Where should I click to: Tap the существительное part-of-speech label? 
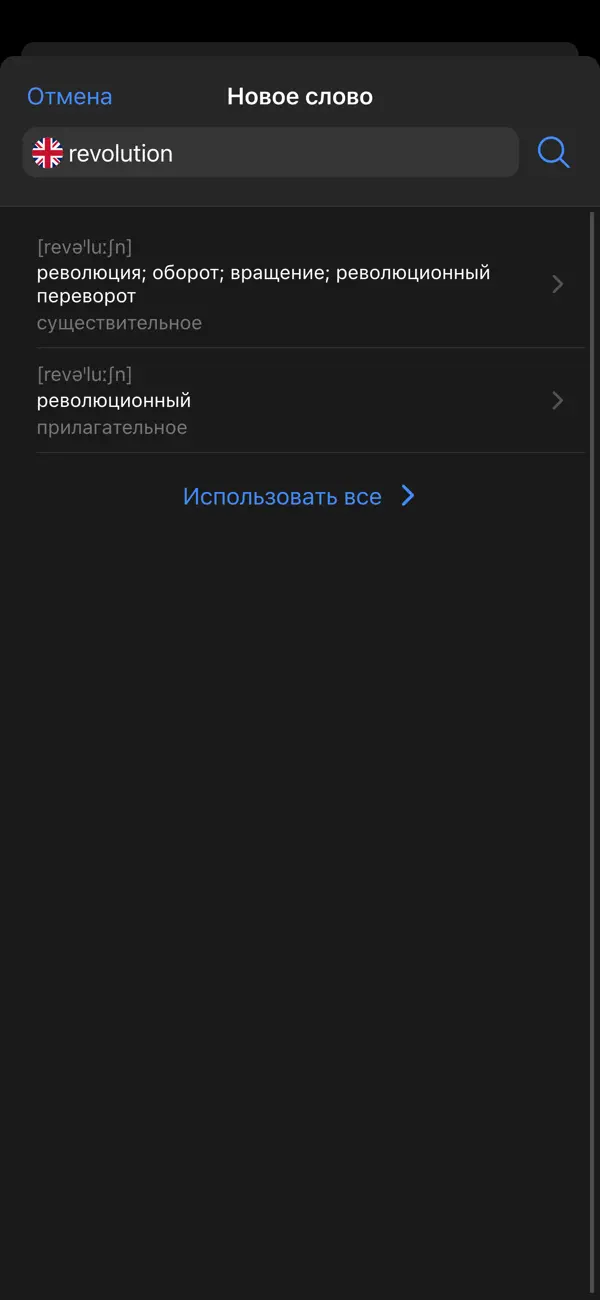click(119, 323)
